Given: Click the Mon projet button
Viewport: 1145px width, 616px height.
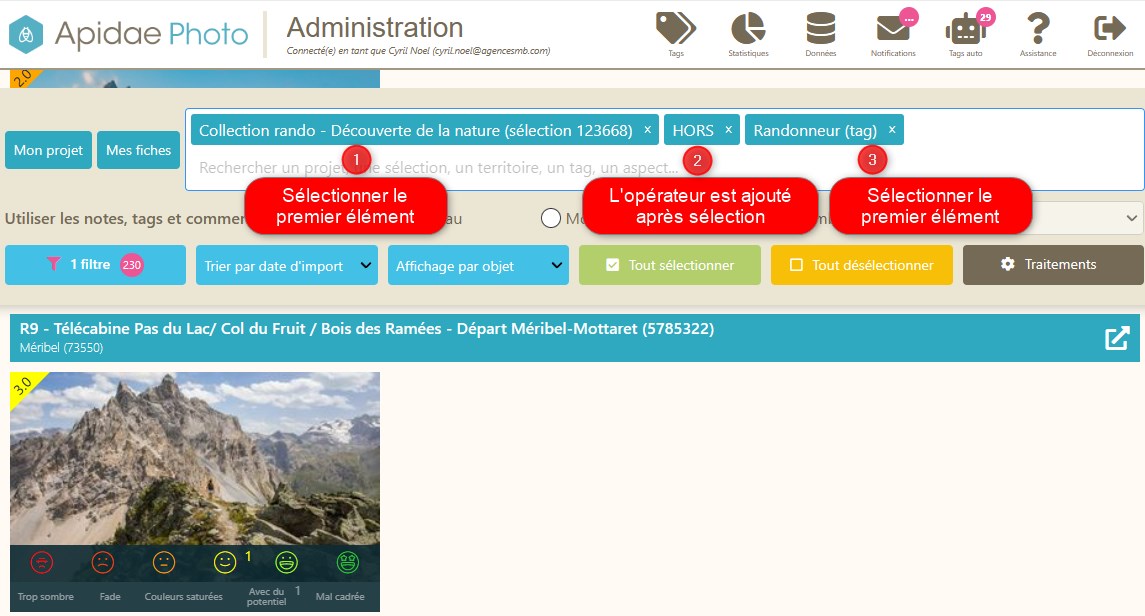Looking at the screenshot, I should (48, 150).
